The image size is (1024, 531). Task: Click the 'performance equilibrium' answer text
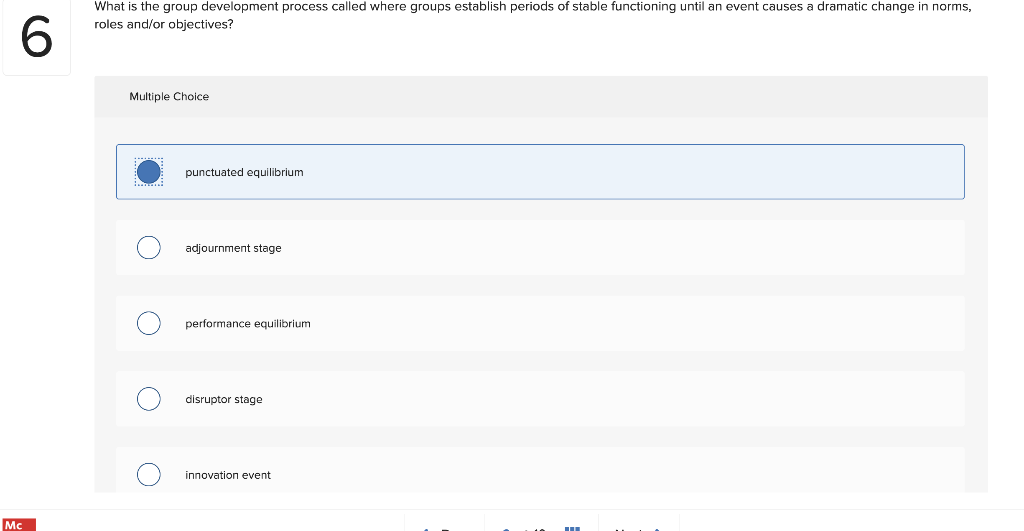[x=248, y=324]
